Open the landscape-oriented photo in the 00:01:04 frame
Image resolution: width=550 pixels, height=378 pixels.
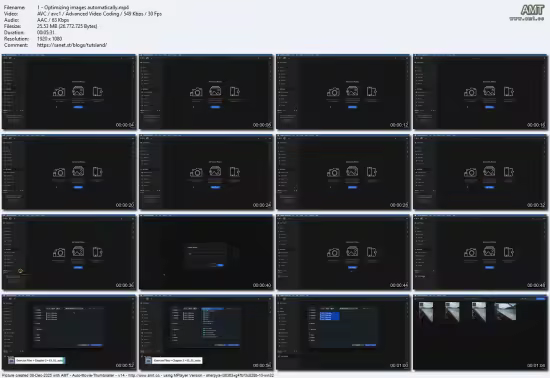[x=505, y=311]
